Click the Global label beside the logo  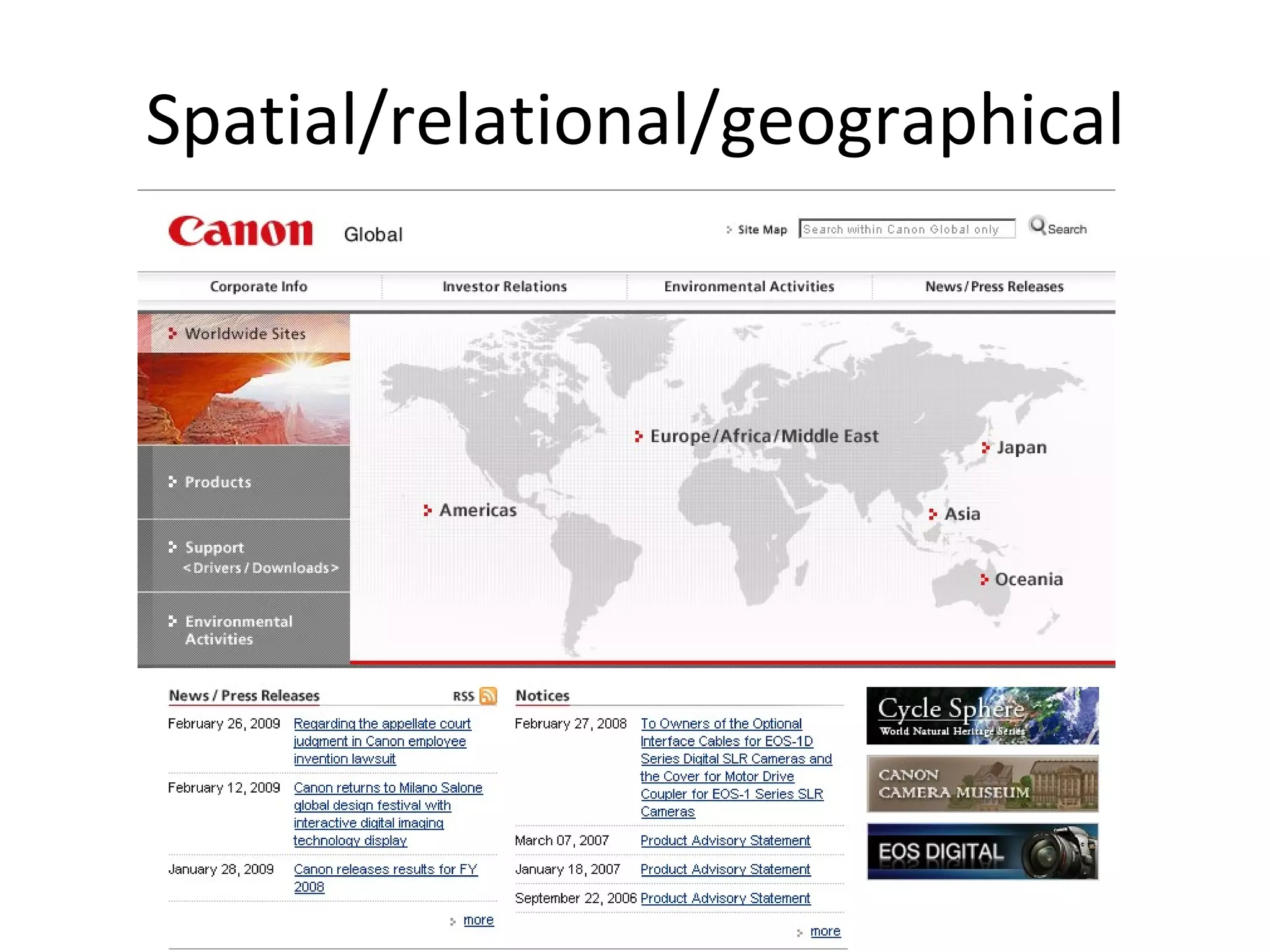[373, 234]
